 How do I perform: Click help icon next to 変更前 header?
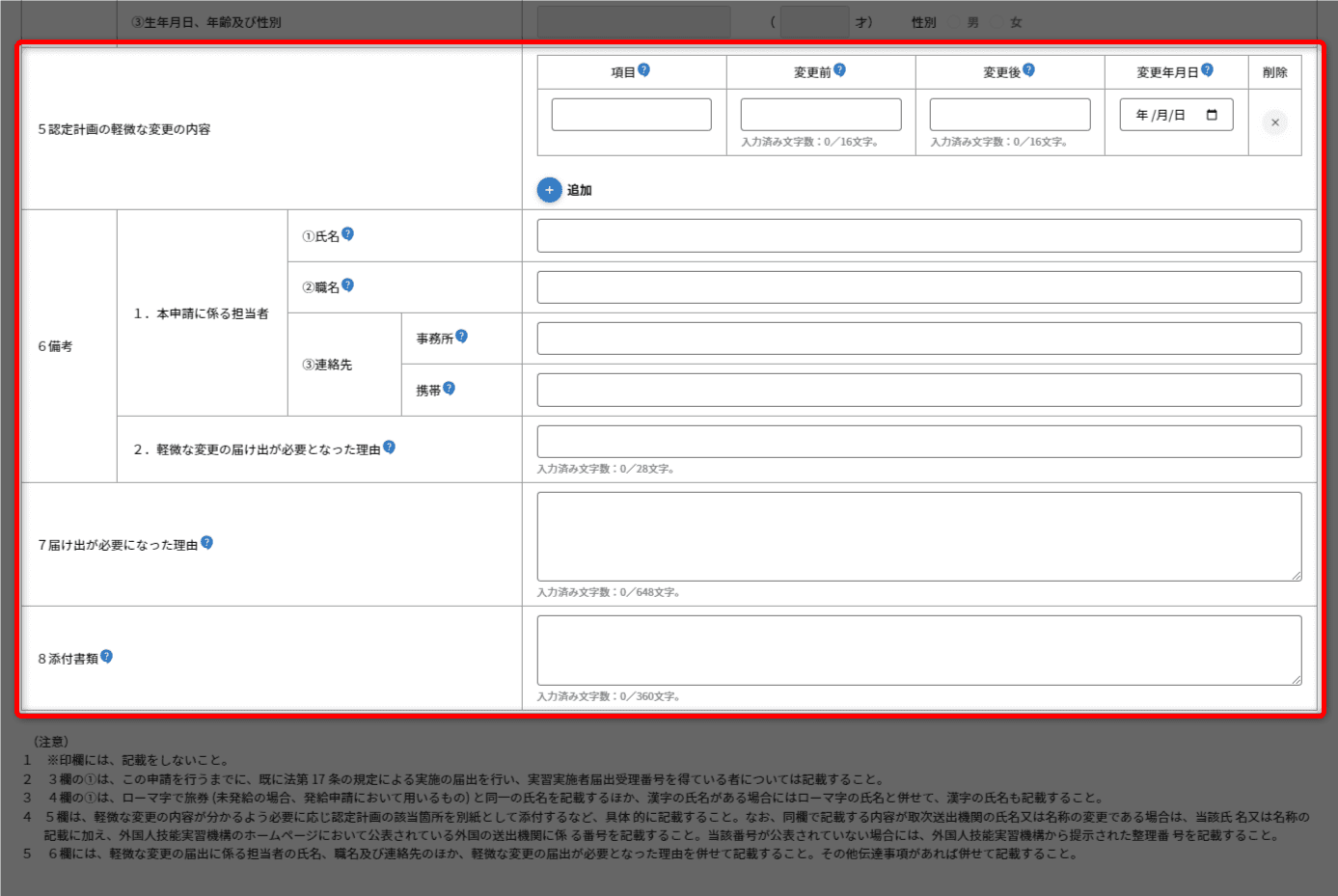pos(839,70)
